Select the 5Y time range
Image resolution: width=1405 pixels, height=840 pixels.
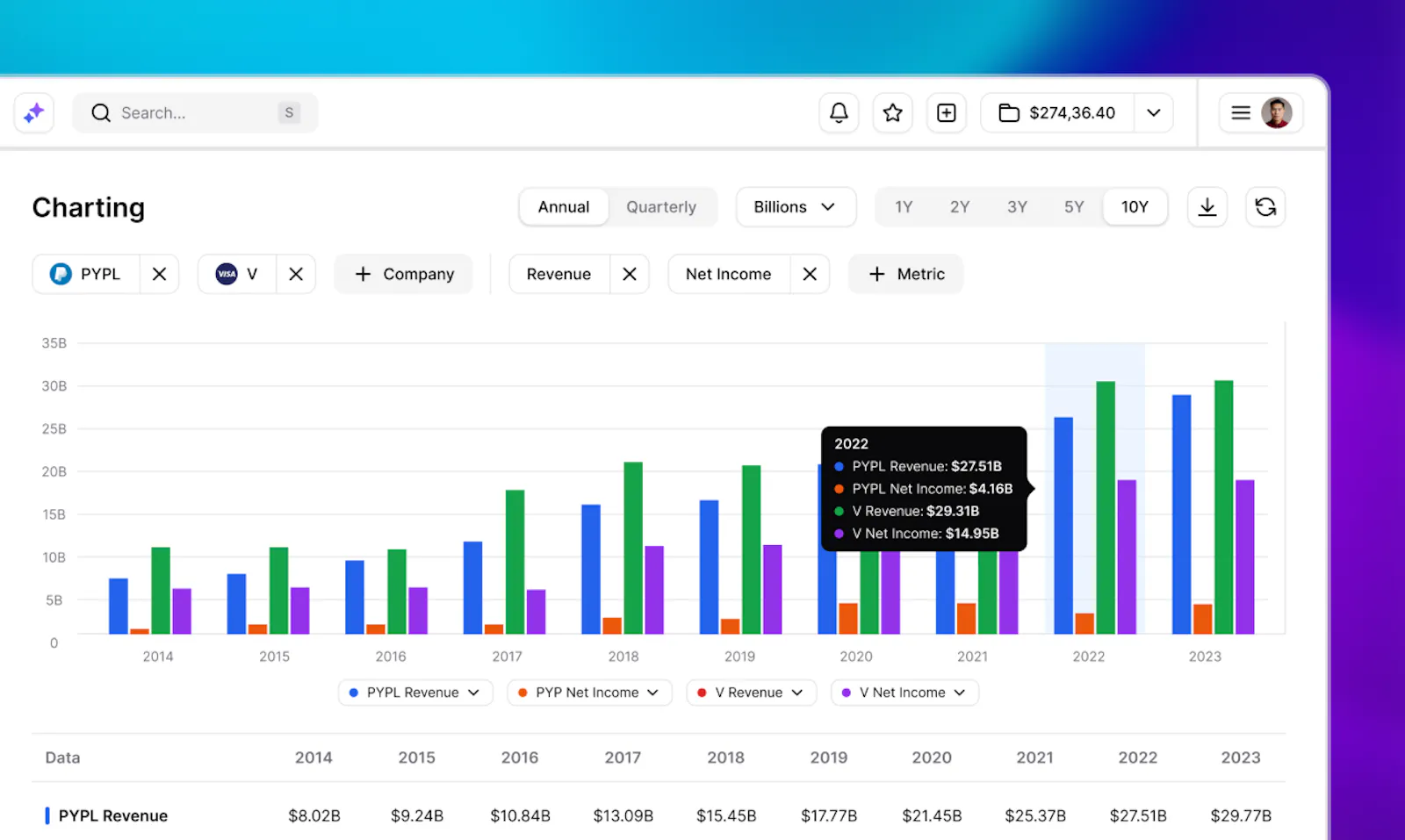[x=1074, y=207]
